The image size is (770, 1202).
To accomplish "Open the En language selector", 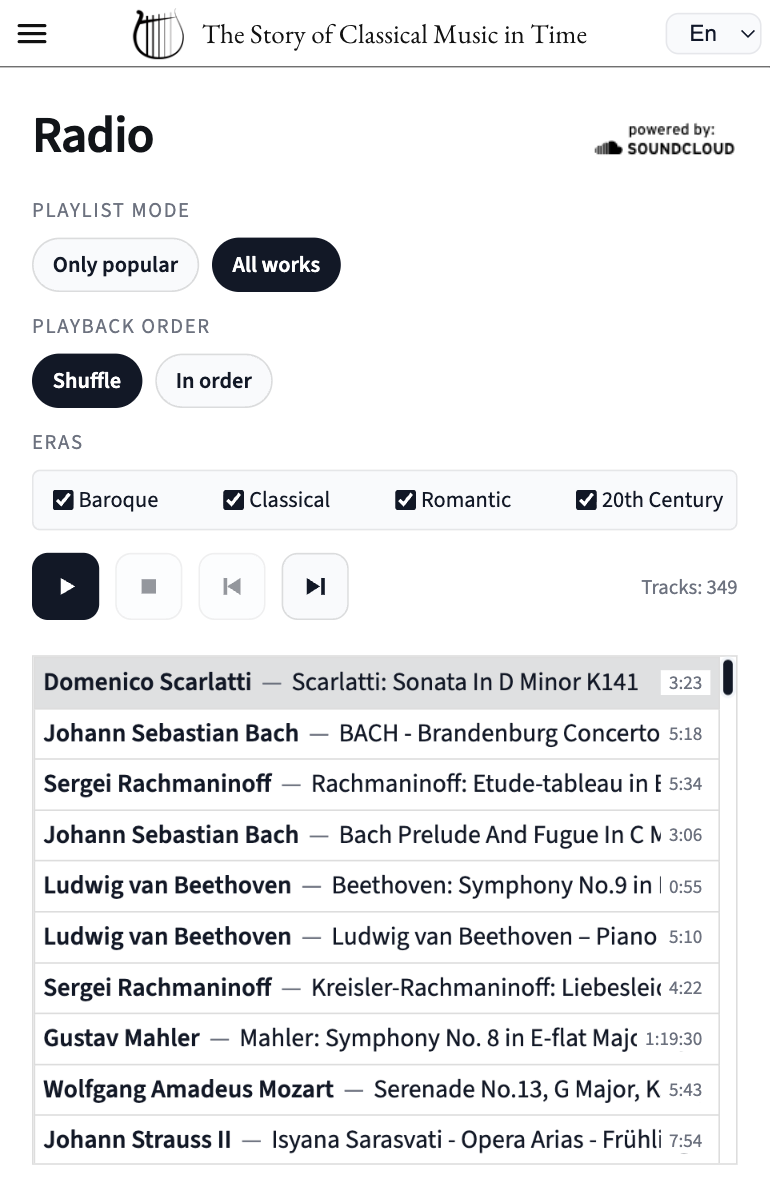I will [x=712, y=32].
